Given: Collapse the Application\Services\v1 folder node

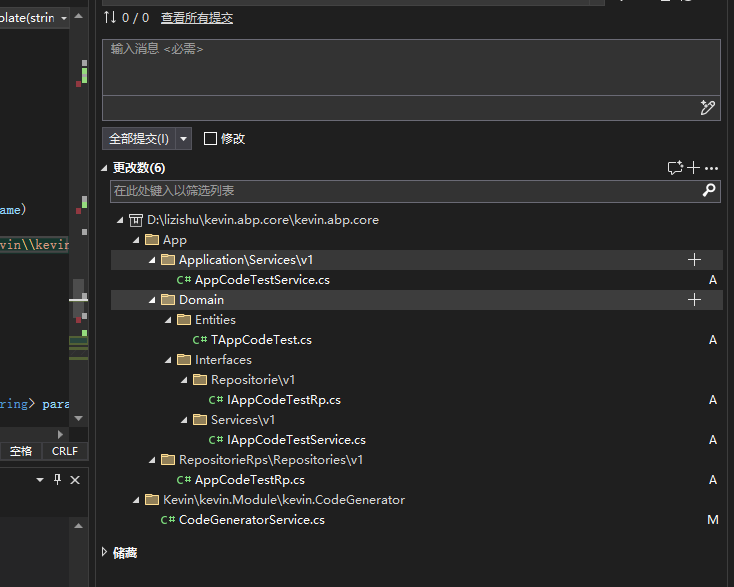Looking at the screenshot, I should point(152,260).
